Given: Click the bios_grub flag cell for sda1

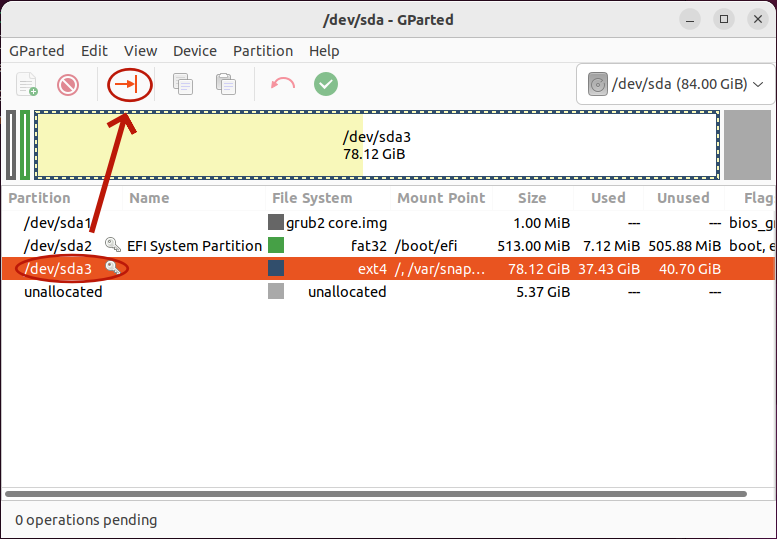Looking at the screenshot, I should point(752,223).
